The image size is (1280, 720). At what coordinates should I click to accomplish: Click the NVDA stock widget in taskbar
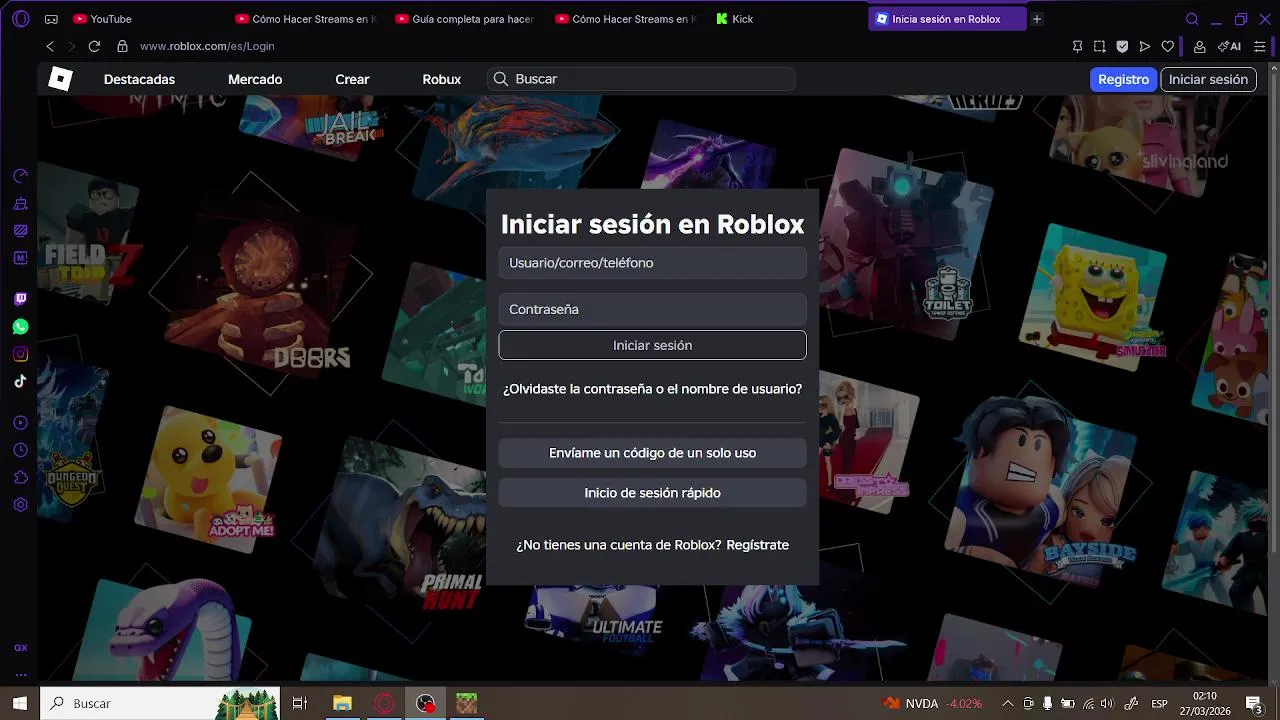pyautogui.click(x=933, y=703)
